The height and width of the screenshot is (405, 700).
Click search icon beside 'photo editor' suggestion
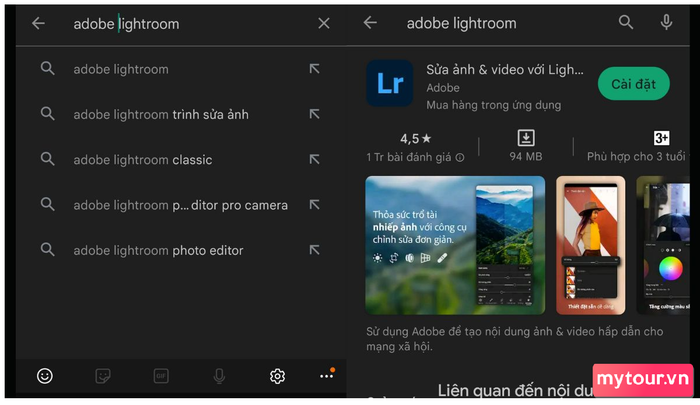[x=47, y=250]
